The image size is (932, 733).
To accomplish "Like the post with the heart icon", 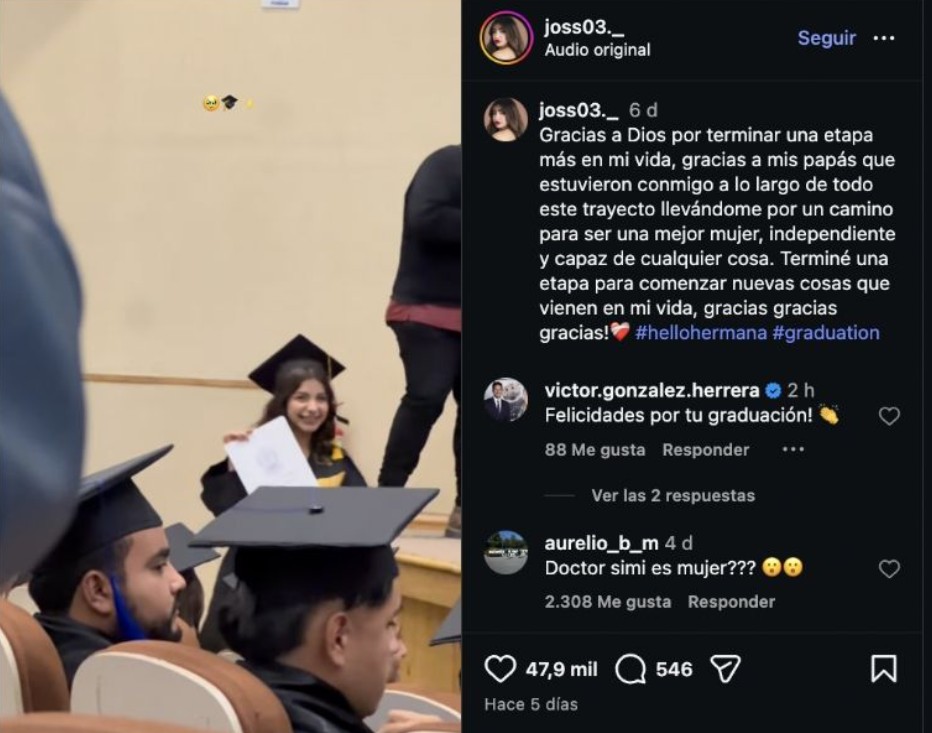I will point(500,669).
